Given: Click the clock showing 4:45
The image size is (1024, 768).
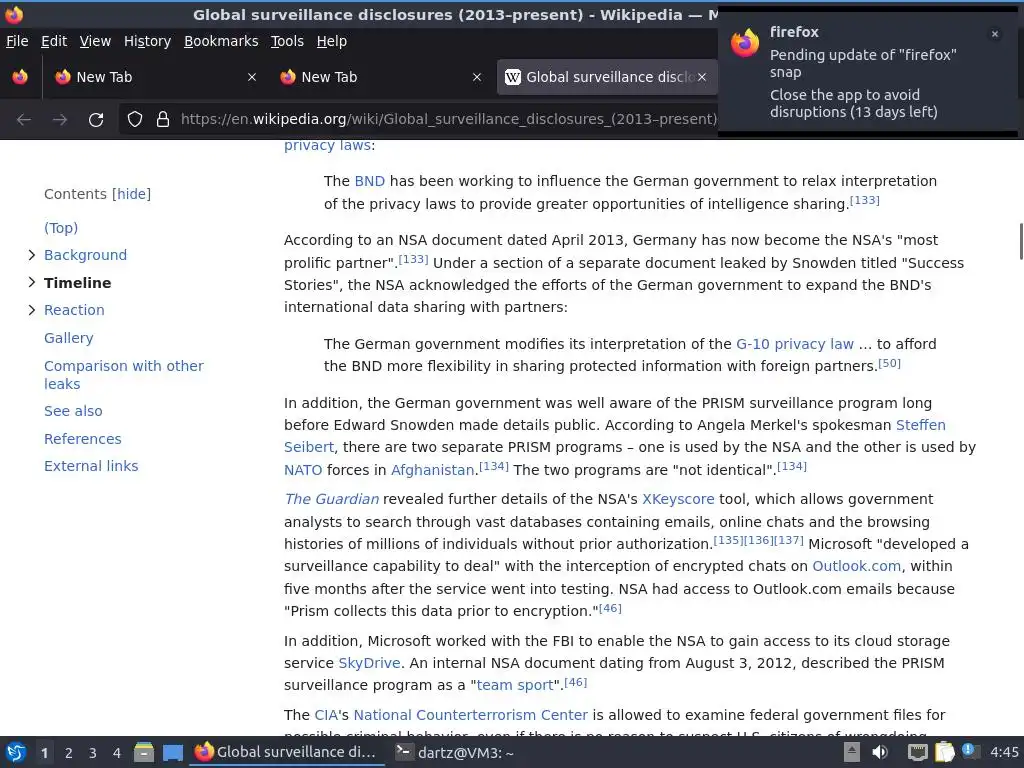Looking at the screenshot, I should point(1004,752).
